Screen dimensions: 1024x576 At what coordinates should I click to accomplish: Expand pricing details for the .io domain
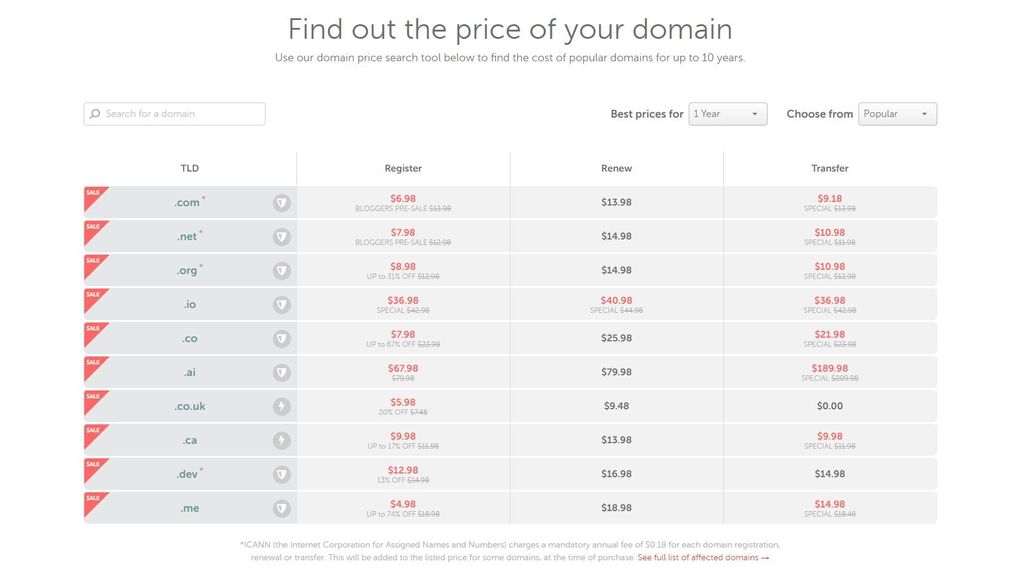coord(281,304)
